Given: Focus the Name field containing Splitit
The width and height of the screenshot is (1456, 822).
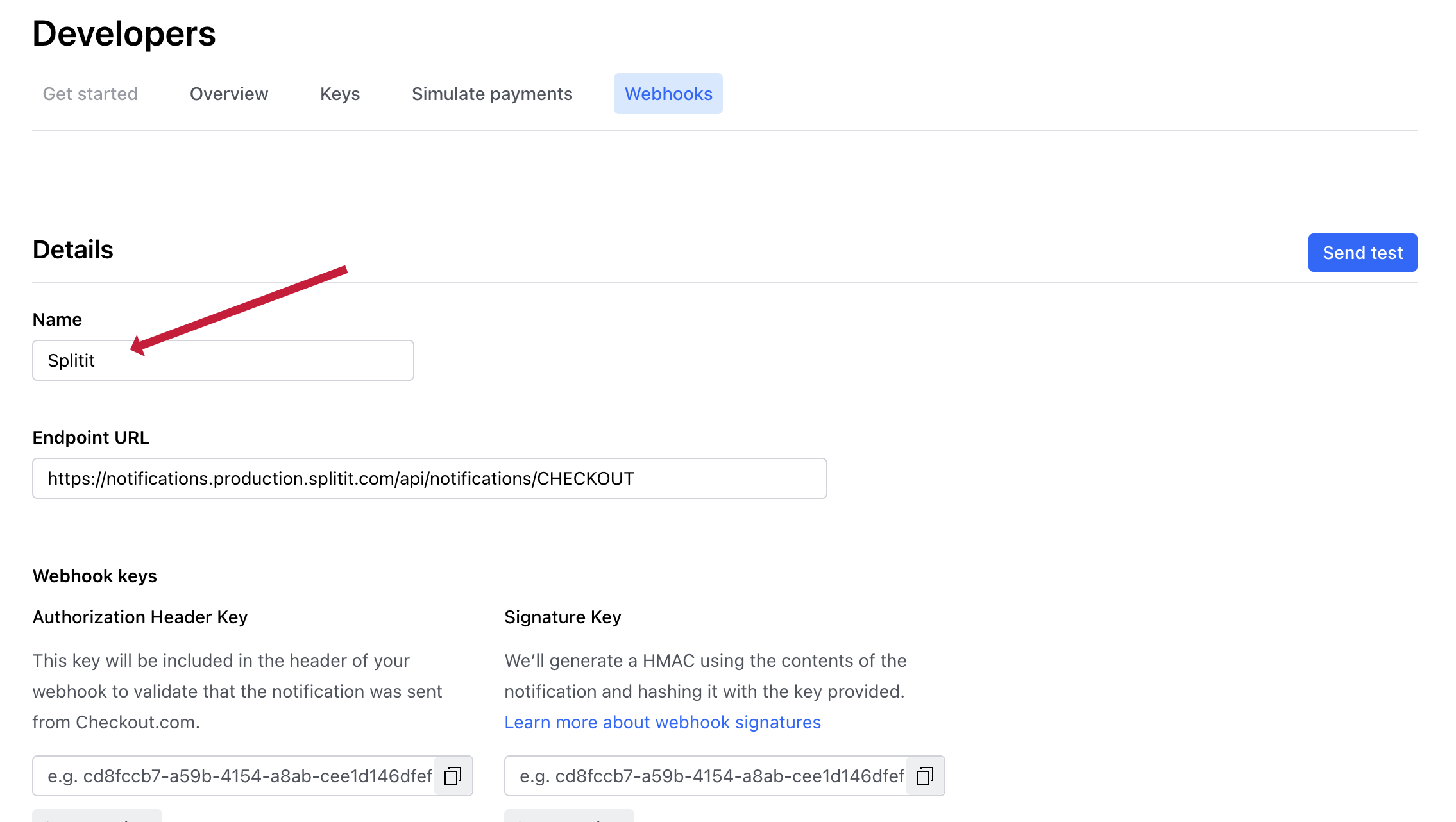Looking at the screenshot, I should click(223, 360).
